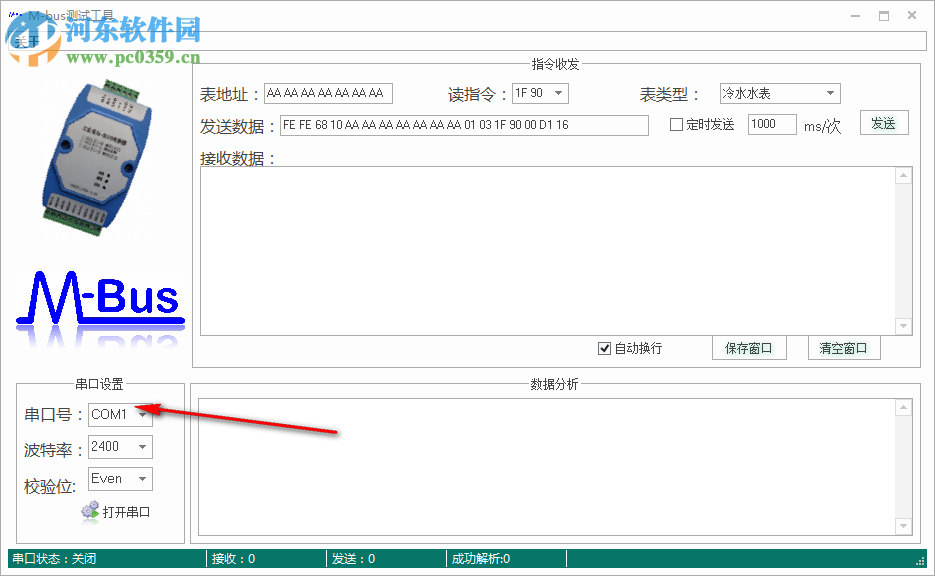The width and height of the screenshot is (935, 576).
Task: Click inside the 表地址 input field
Action: (x=327, y=93)
